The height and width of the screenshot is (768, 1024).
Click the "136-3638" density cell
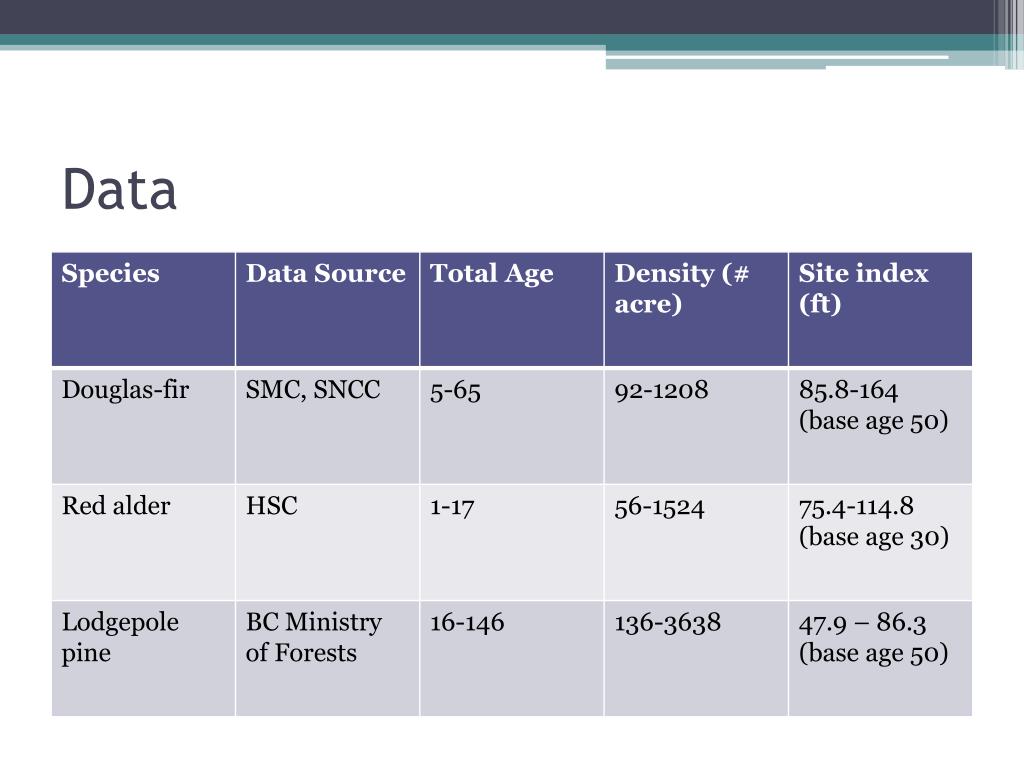[x=696, y=658]
